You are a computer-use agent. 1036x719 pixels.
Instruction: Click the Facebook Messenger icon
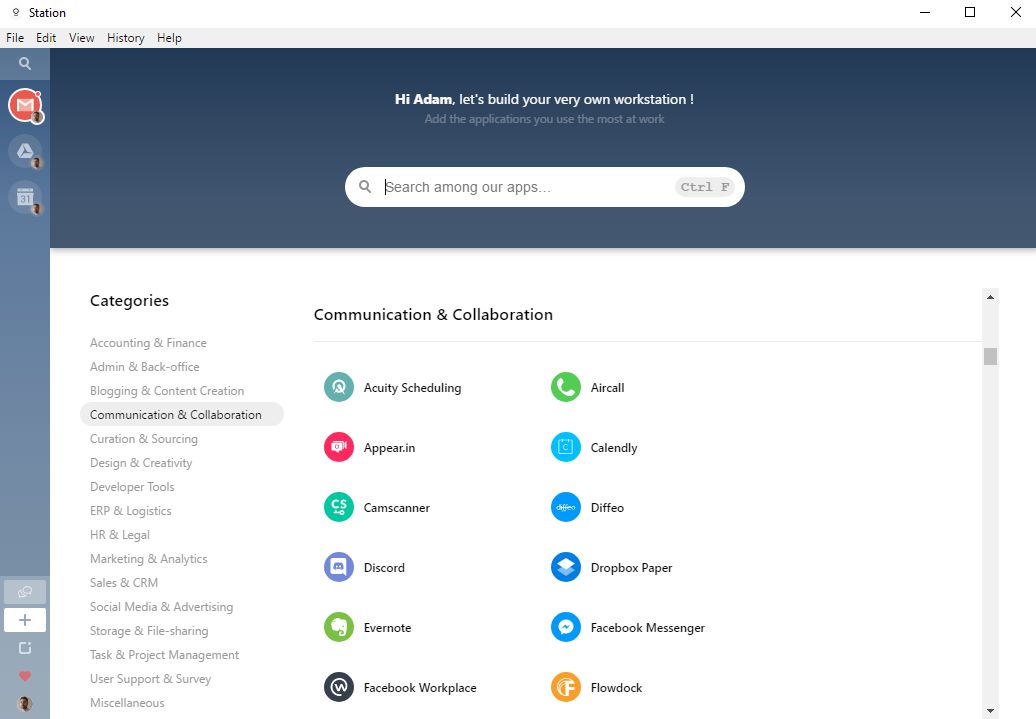pos(566,628)
